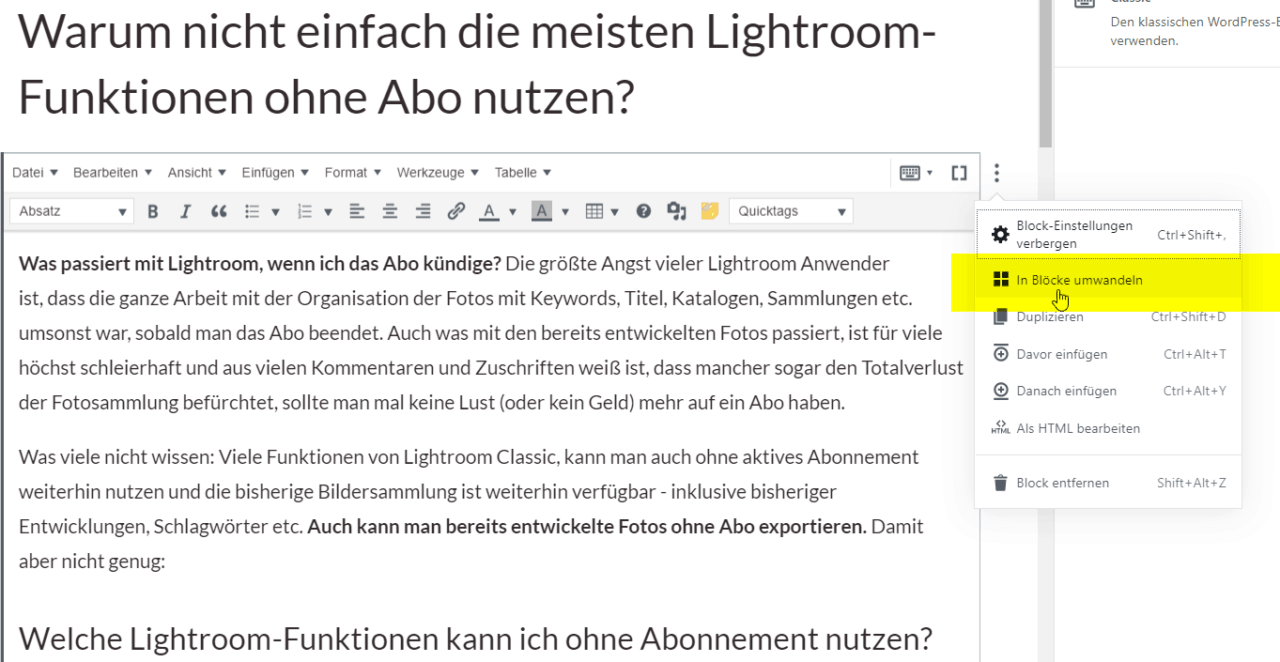
Task: Click 'Block entfernen' to remove the block
Action: tap(1062, 483)
